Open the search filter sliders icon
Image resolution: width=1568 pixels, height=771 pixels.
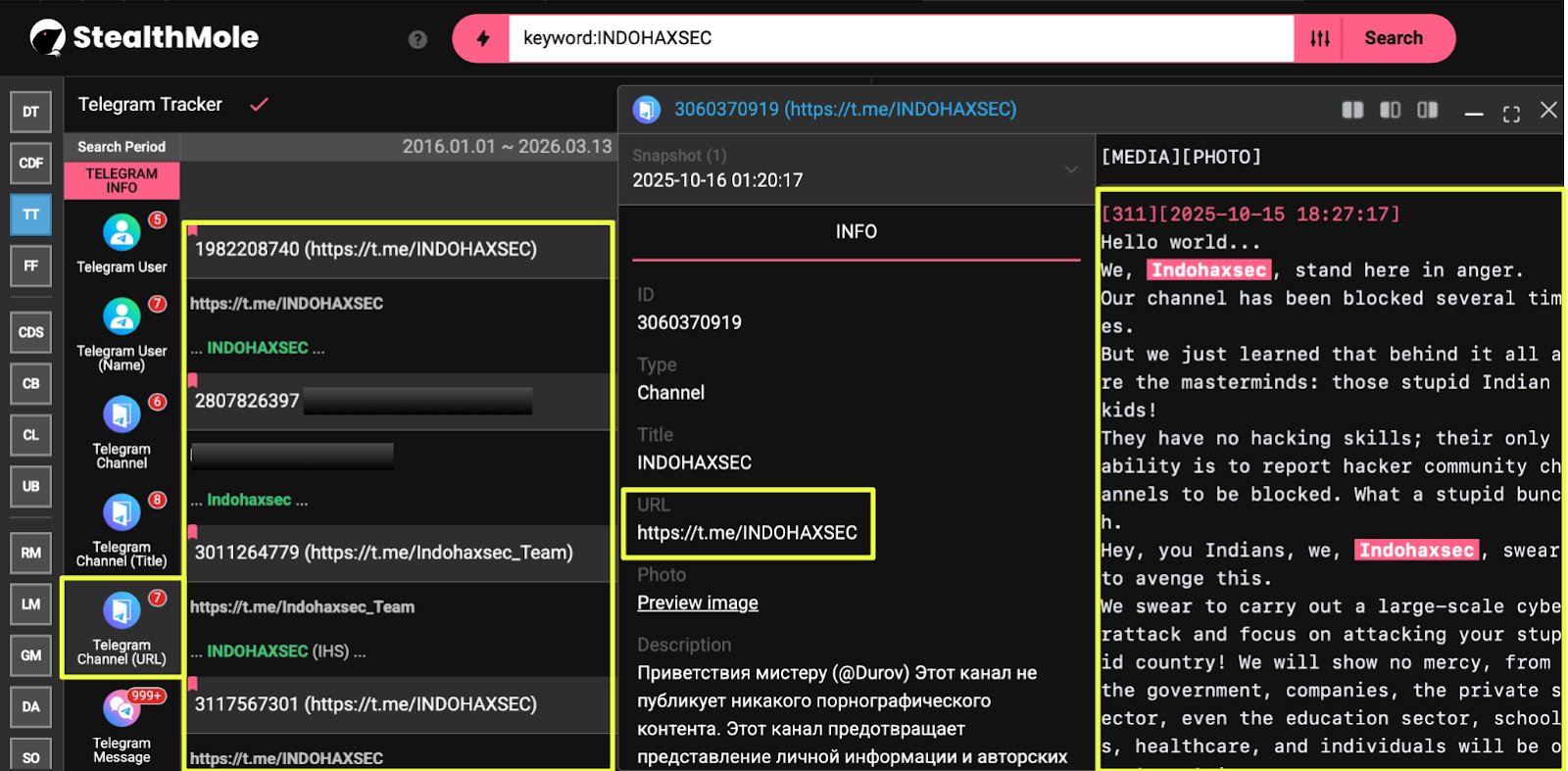(x=1320, y=38)
